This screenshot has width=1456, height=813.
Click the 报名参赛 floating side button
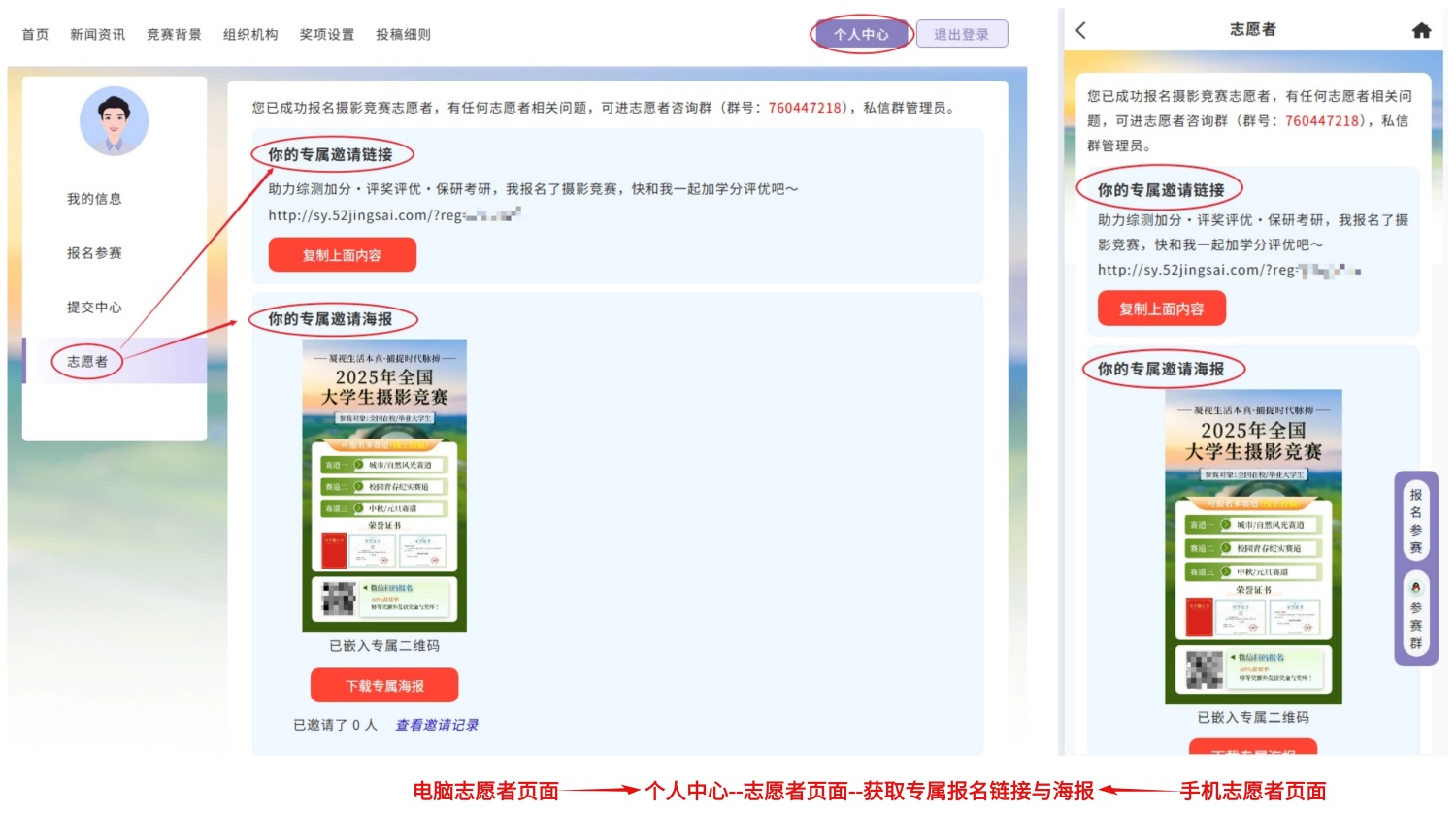click(1415, 521)
